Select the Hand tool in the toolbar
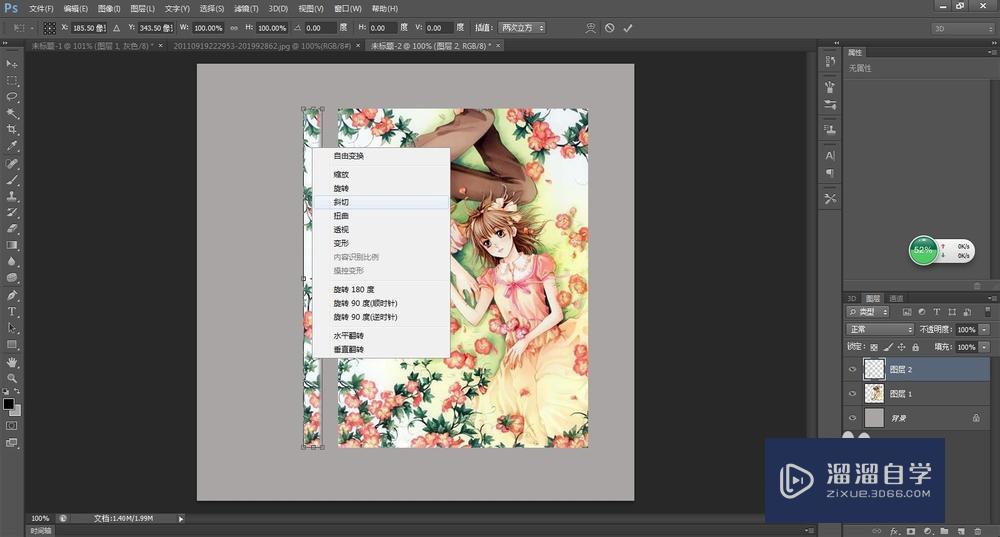Image resolution: width=1000 pixels, height=537 pixels. point(12,361)
